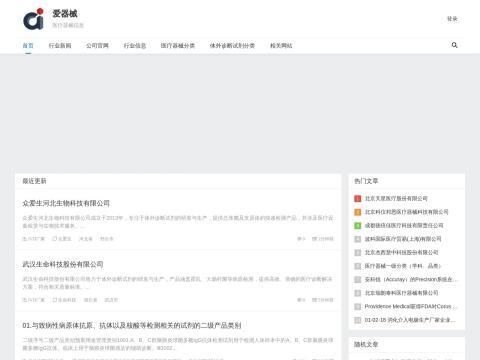The height and width of the screenshot is (360, 480).
Task: Select the 首页 nav tab
Action: click(28, 46)
